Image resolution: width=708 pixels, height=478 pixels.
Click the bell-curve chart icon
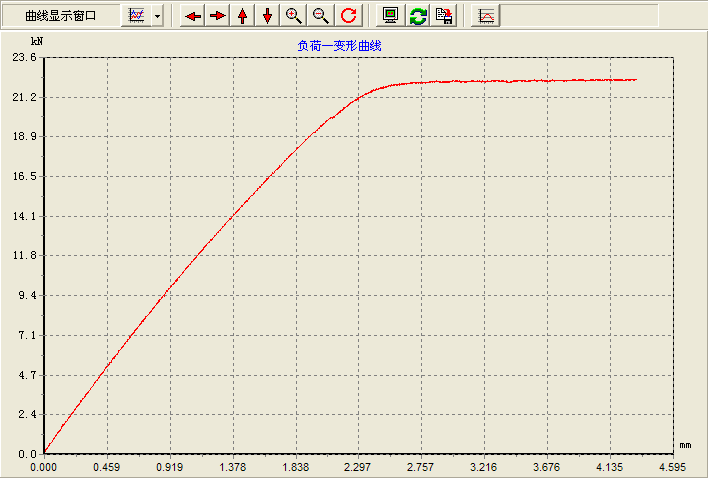(485, 16)
